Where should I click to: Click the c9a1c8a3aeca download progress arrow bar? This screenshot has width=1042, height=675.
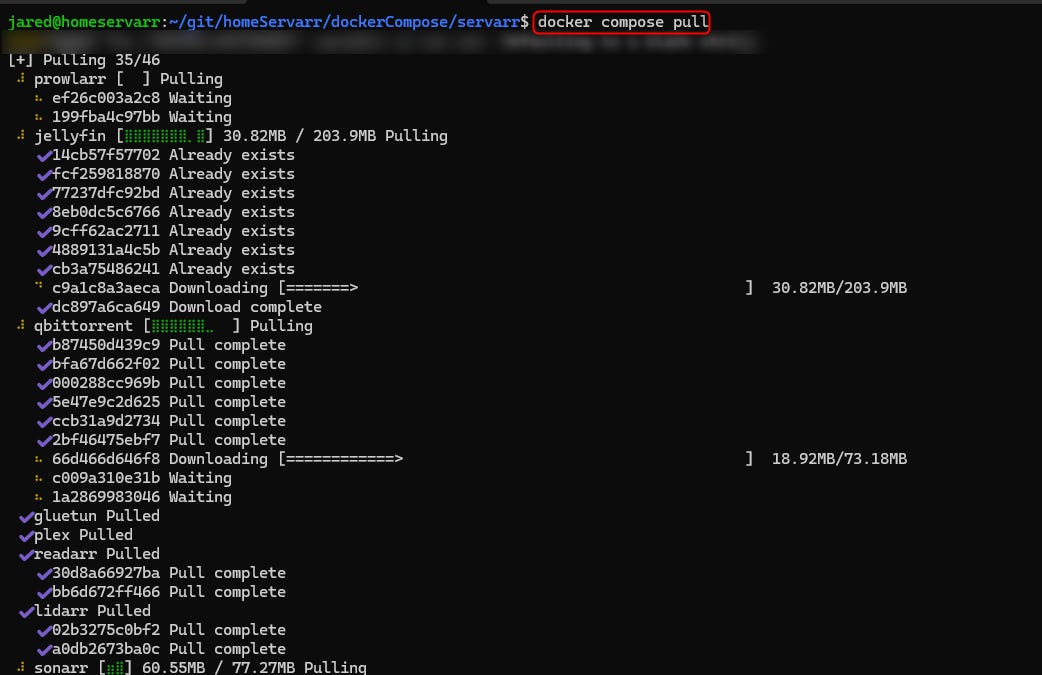pyautogui.click(x=516, y=288)
